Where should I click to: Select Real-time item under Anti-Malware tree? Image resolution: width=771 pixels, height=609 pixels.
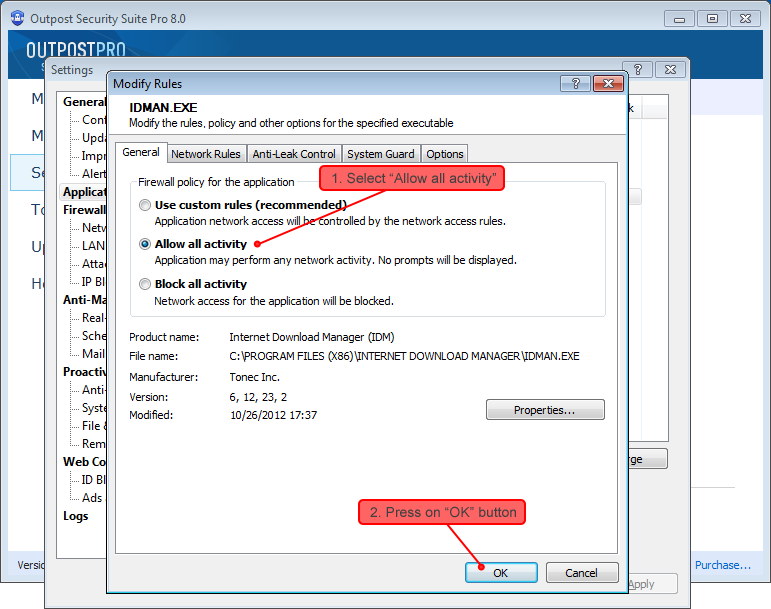(93, 318)
